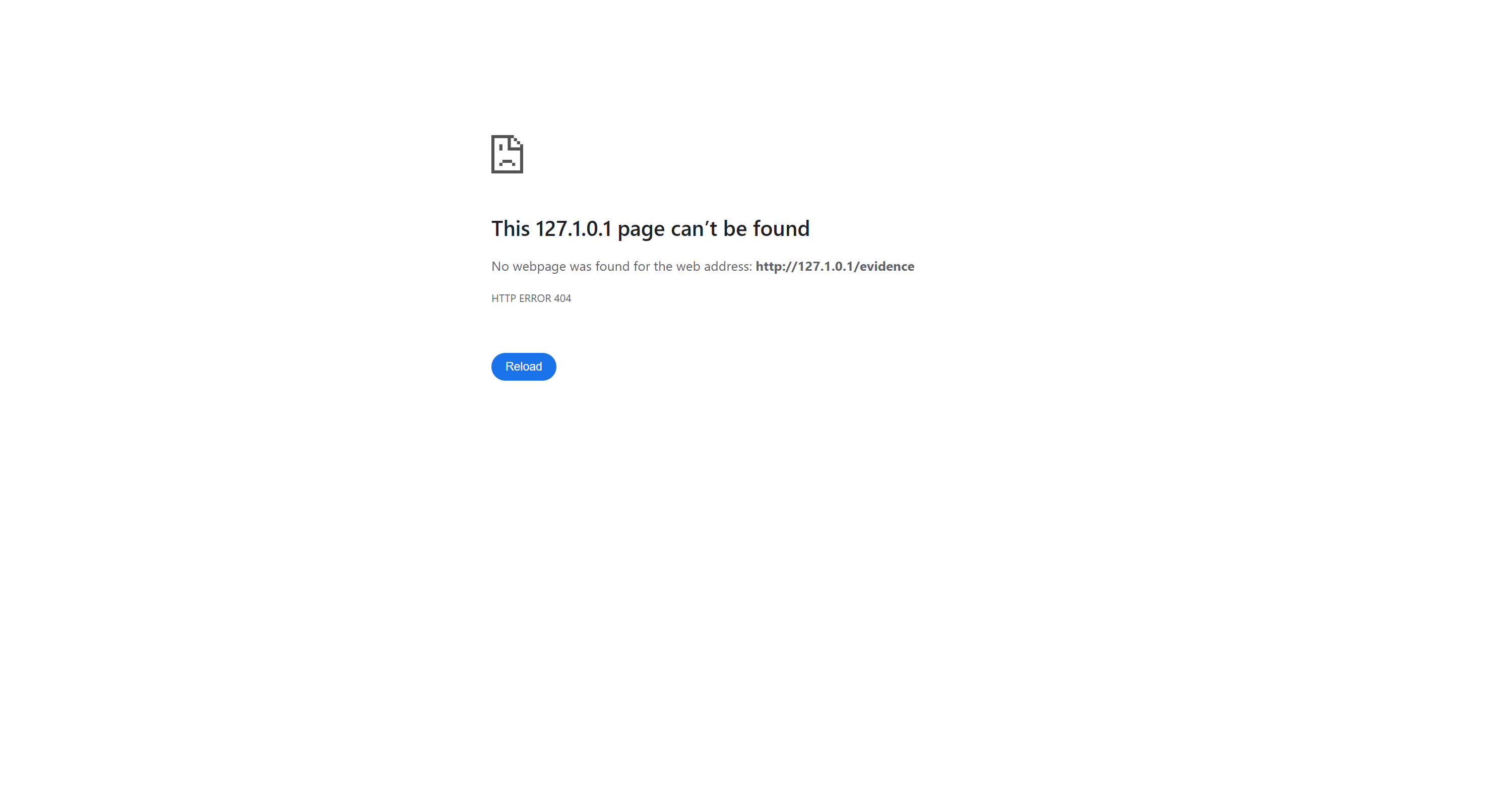Click the word "This" in the heading
1512x786 pixels.
click(x=511, y=229)
